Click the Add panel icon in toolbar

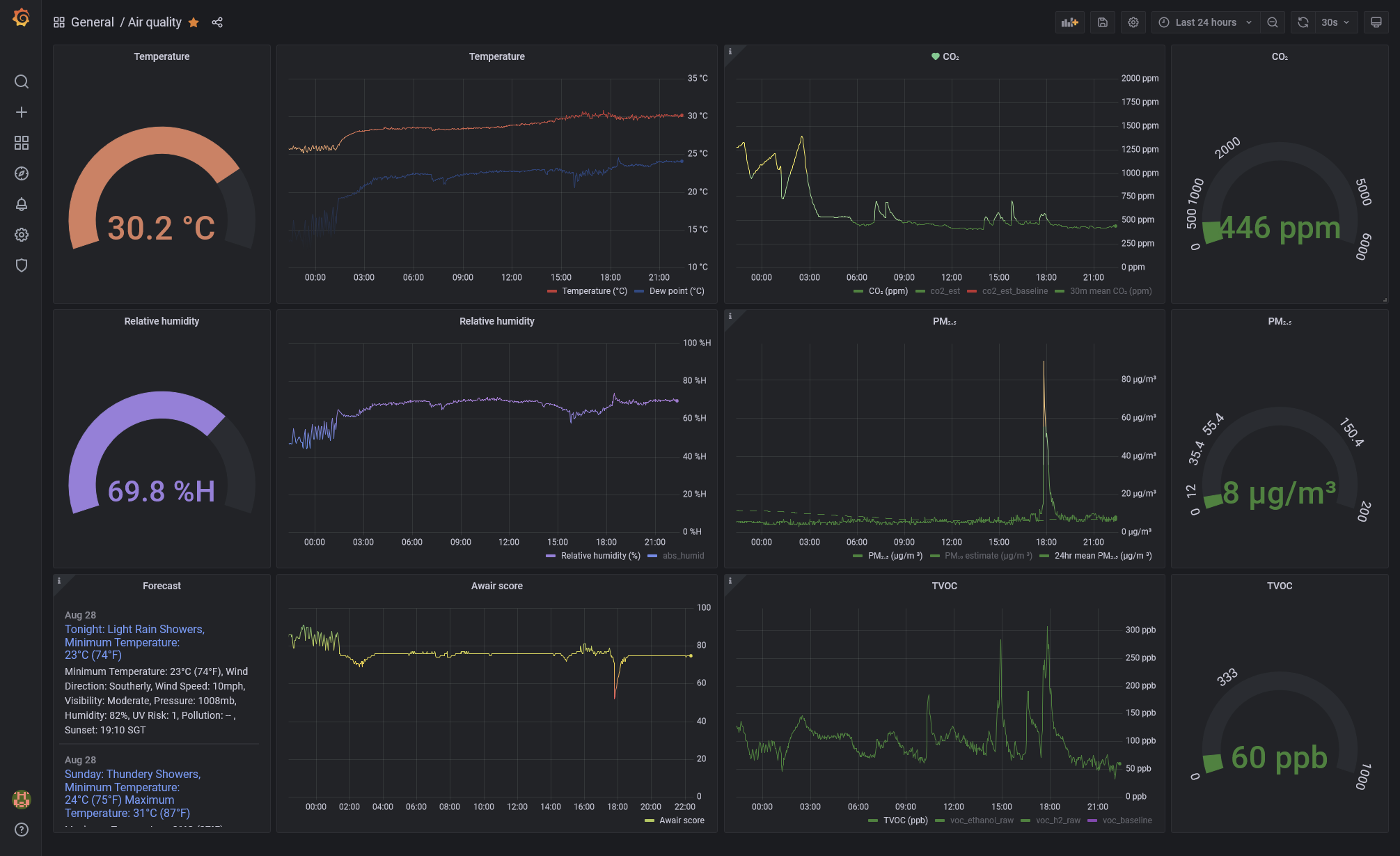[x=1069, y=22]
